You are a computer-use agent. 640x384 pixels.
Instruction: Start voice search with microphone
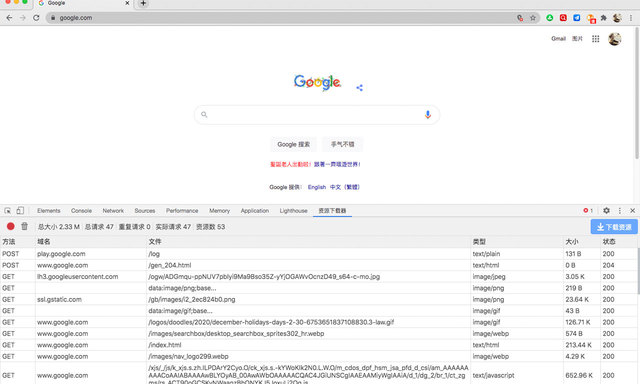click(x=427, y=115)
